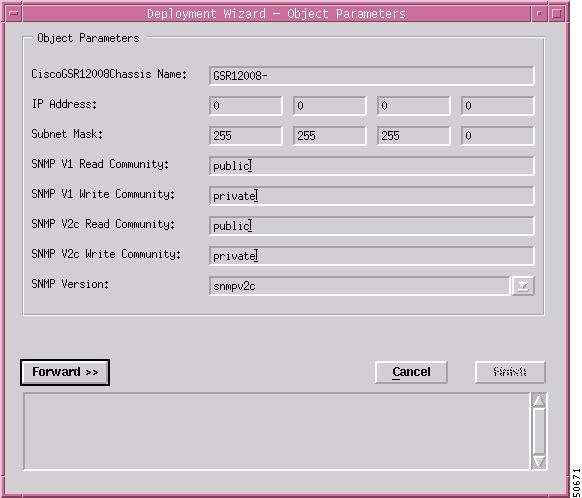
Task: Click the third Subnet Mask octet field
Action: pos(413,136)
